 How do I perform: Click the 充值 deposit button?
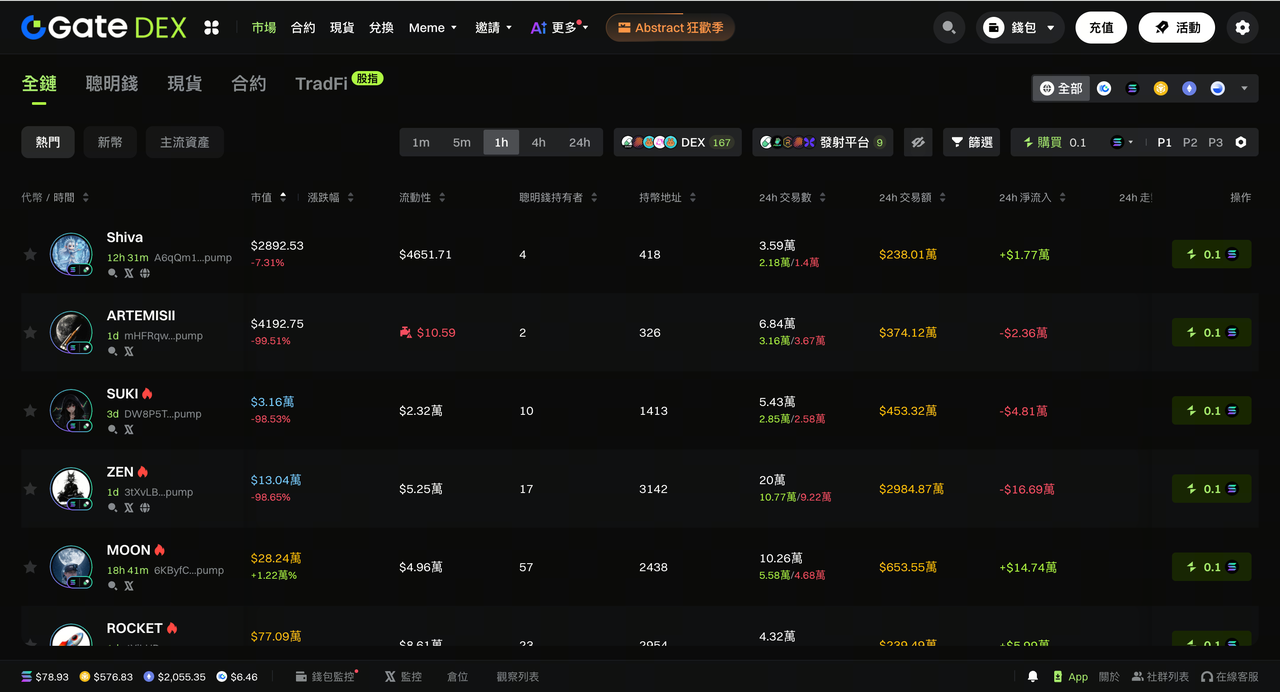pos(1101,28)
